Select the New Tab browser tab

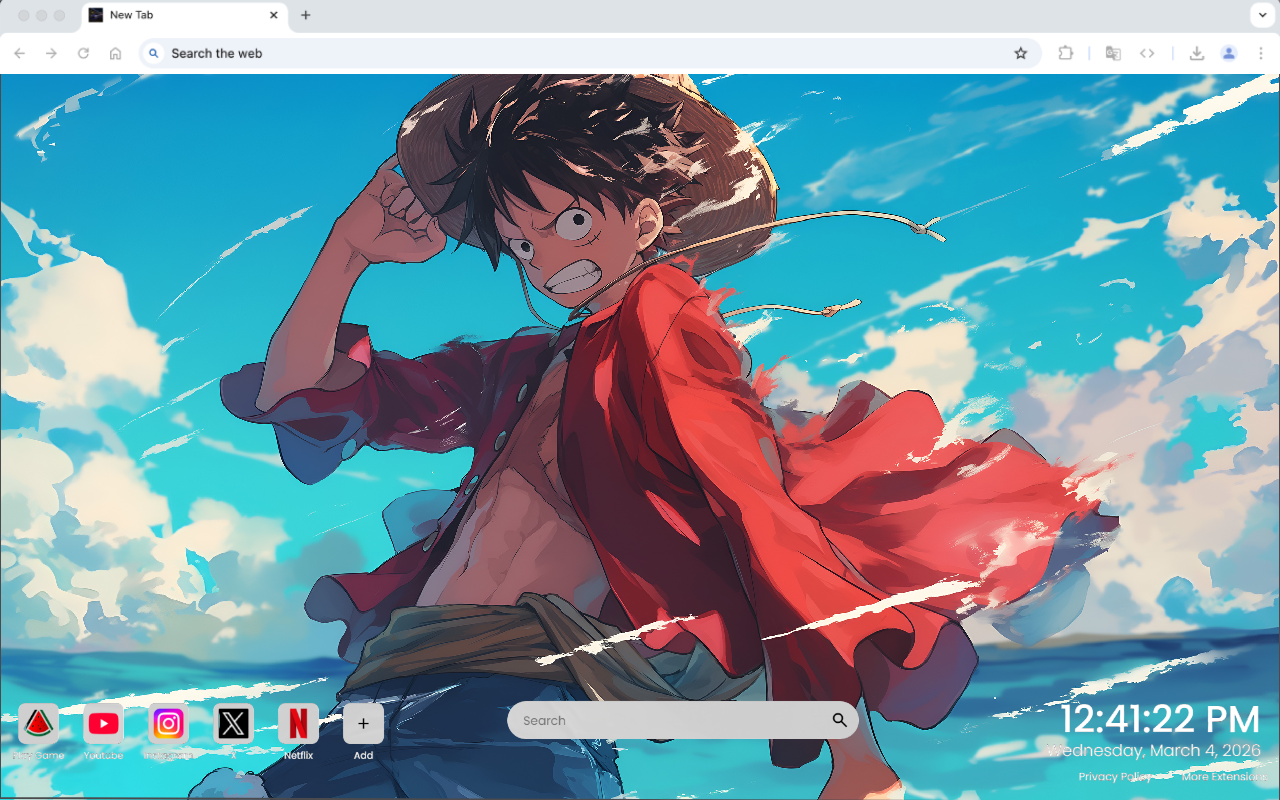click(x=185, y=15)
